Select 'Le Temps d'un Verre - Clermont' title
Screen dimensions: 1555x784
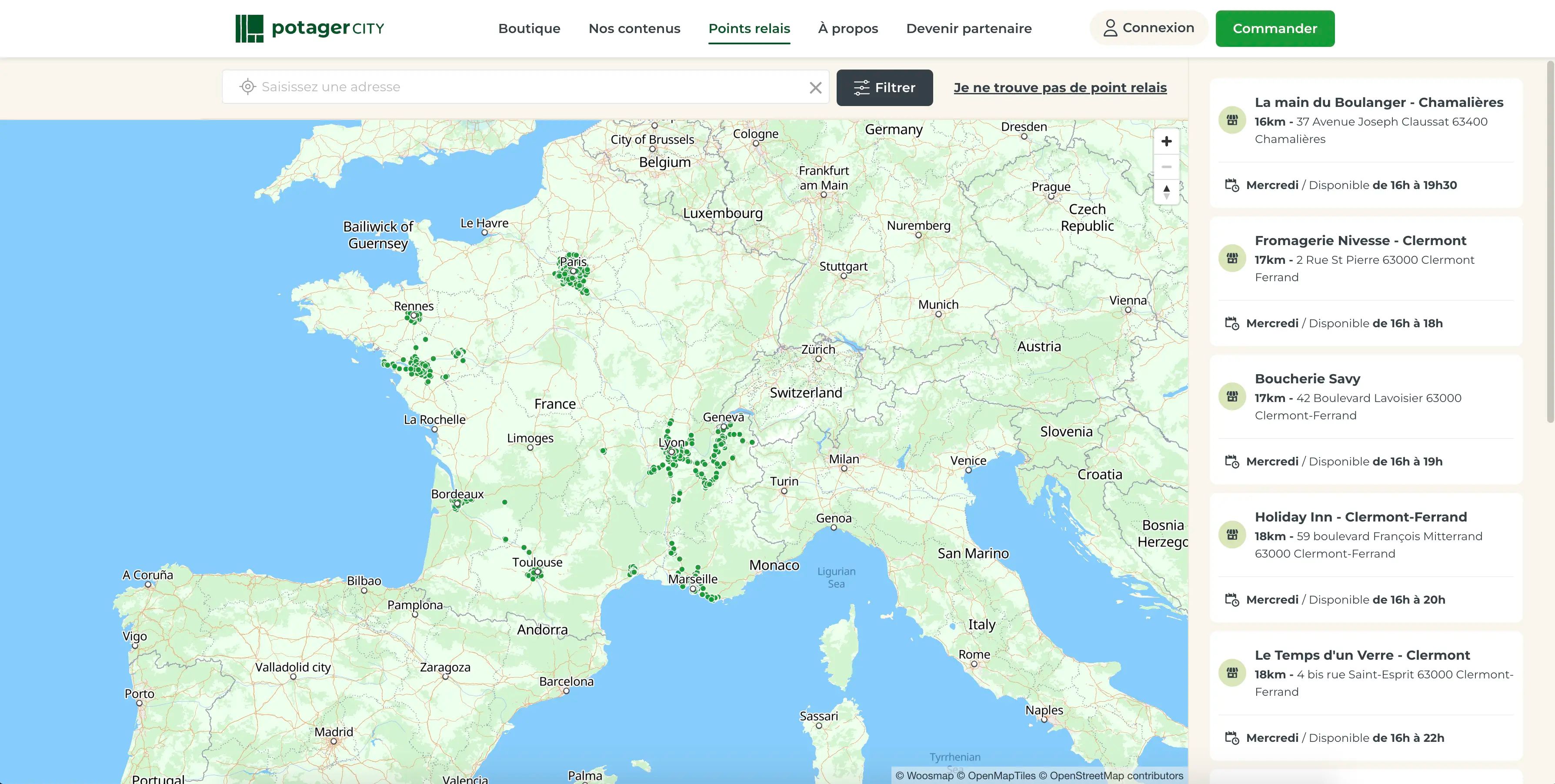point(1362,655)
